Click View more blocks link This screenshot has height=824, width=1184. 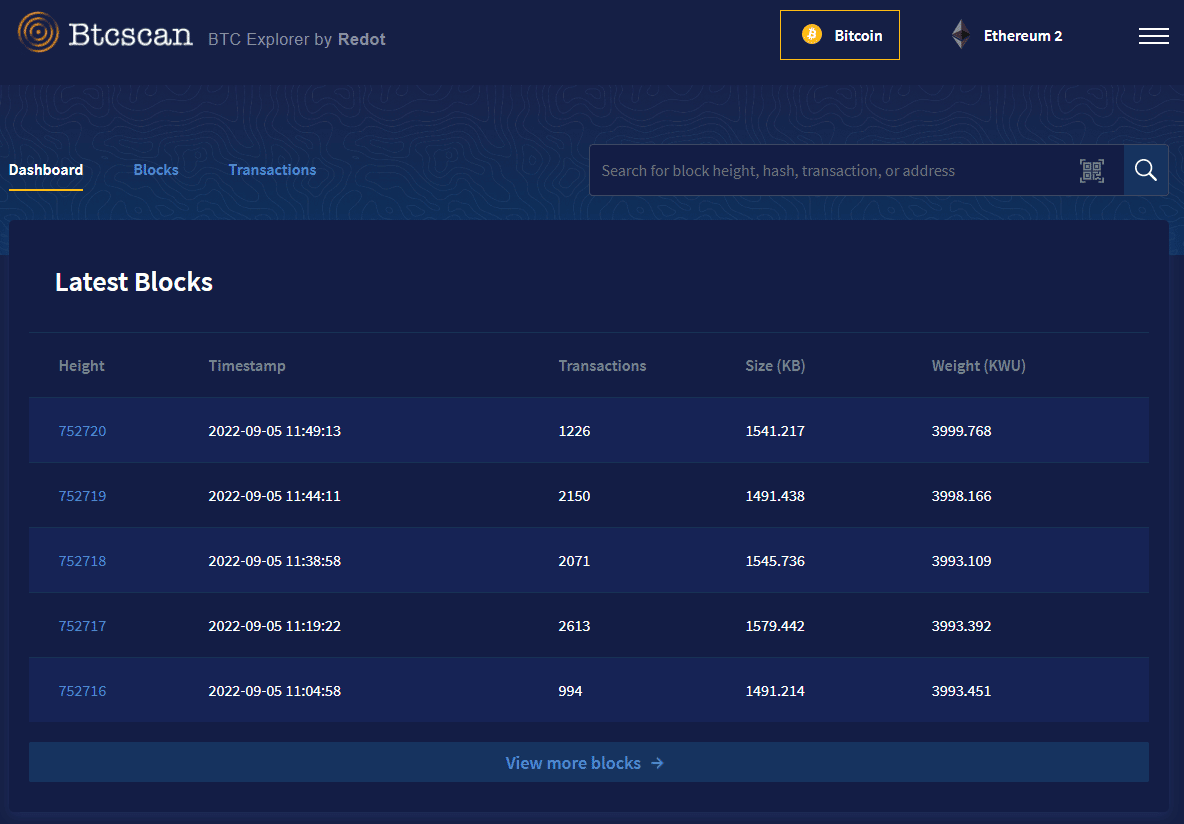click(x=573, y=763)
